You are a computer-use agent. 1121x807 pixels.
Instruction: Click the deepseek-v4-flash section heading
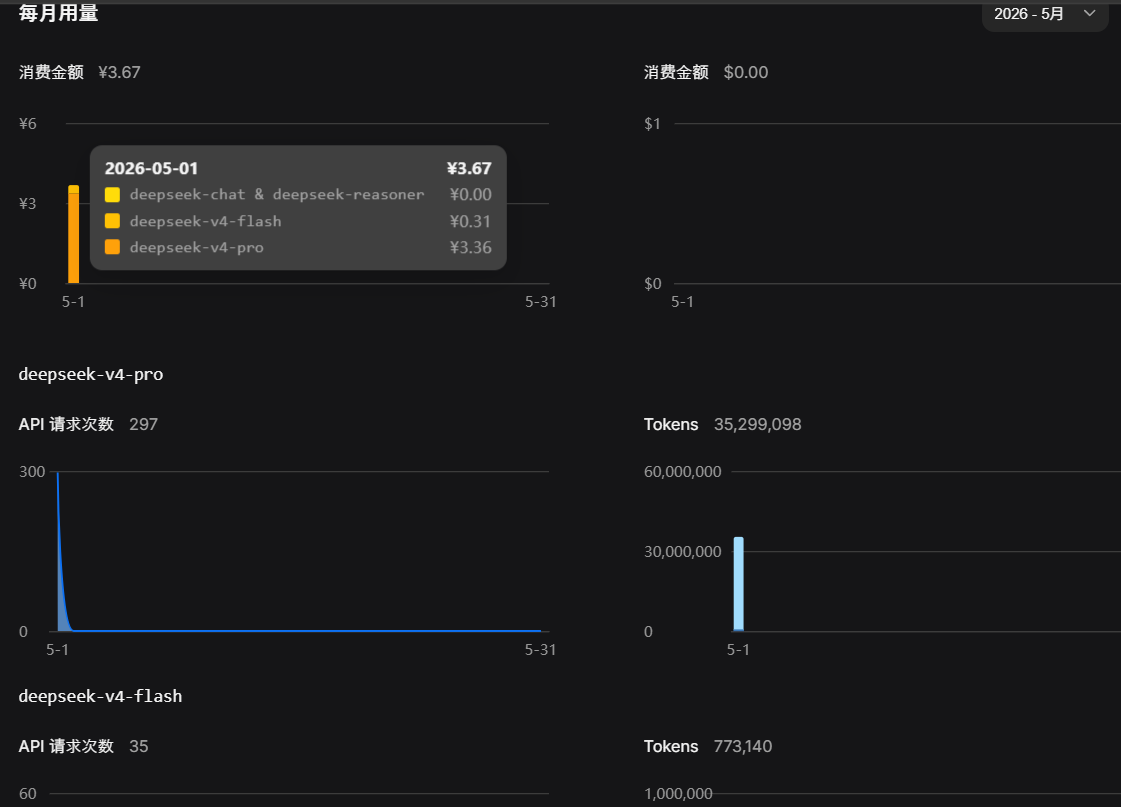100,696
